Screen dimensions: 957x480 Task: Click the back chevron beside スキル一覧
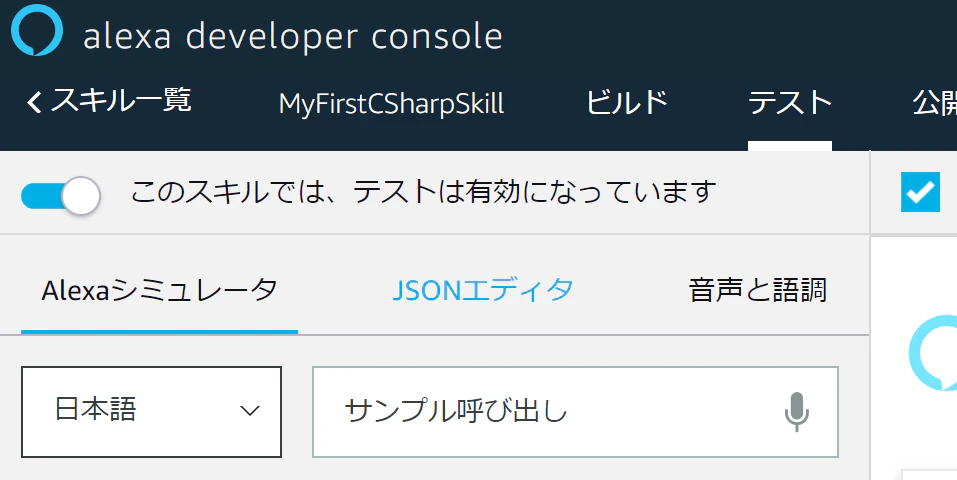tap(34, 102)
